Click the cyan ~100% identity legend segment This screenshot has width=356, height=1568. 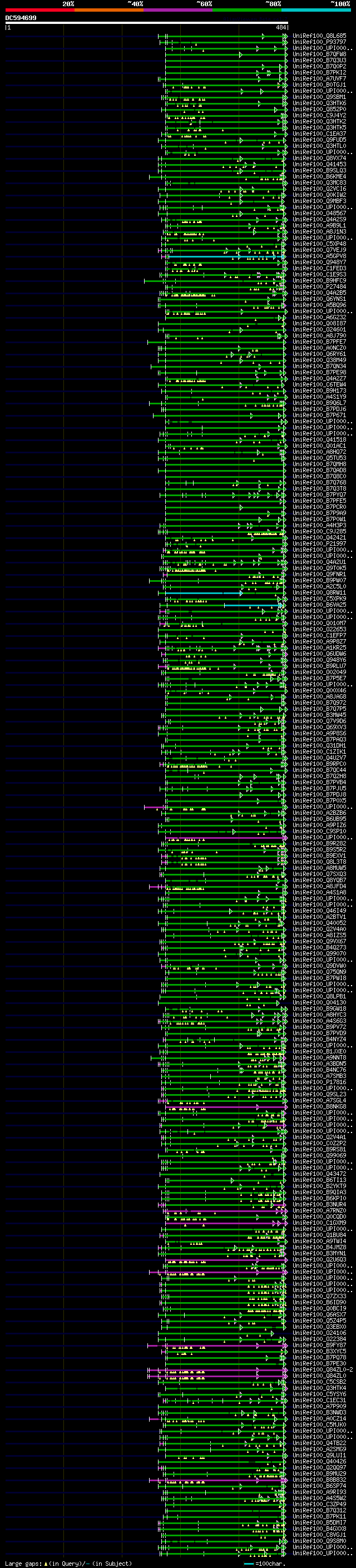coord(316,10)
